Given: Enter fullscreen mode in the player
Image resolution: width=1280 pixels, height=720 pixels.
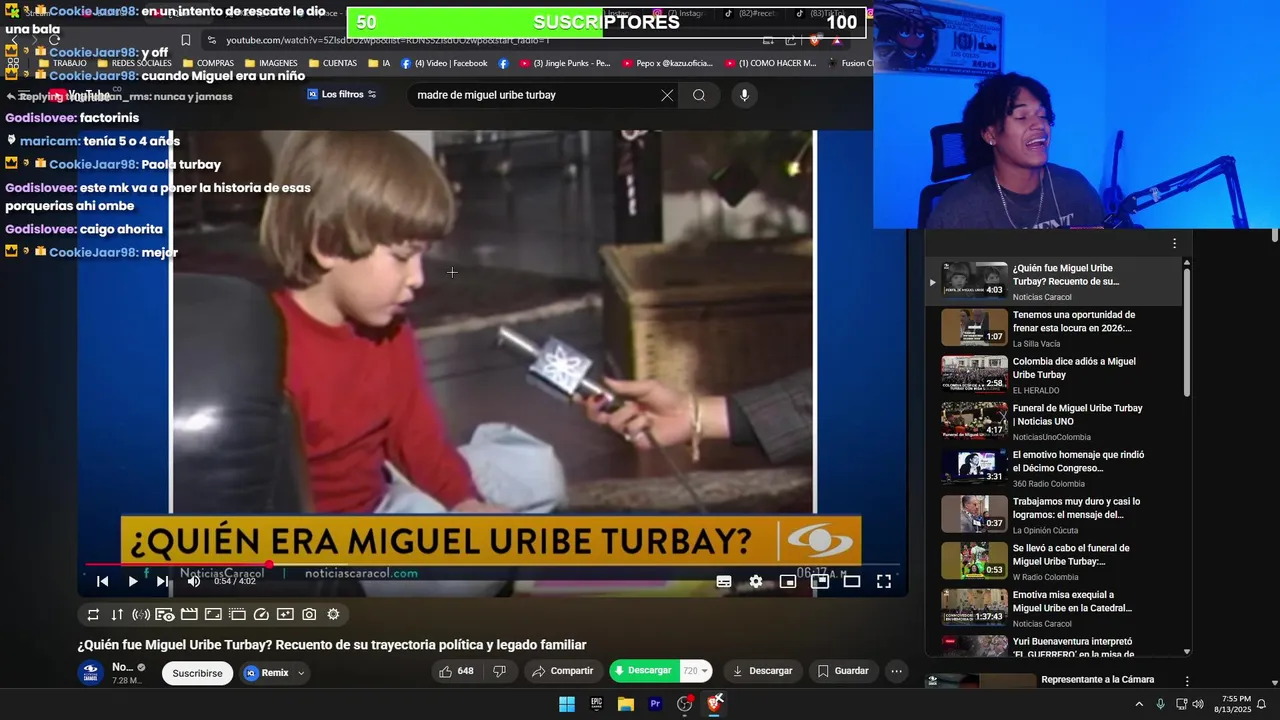Looking at the screenshot, I should coord(884,581).
